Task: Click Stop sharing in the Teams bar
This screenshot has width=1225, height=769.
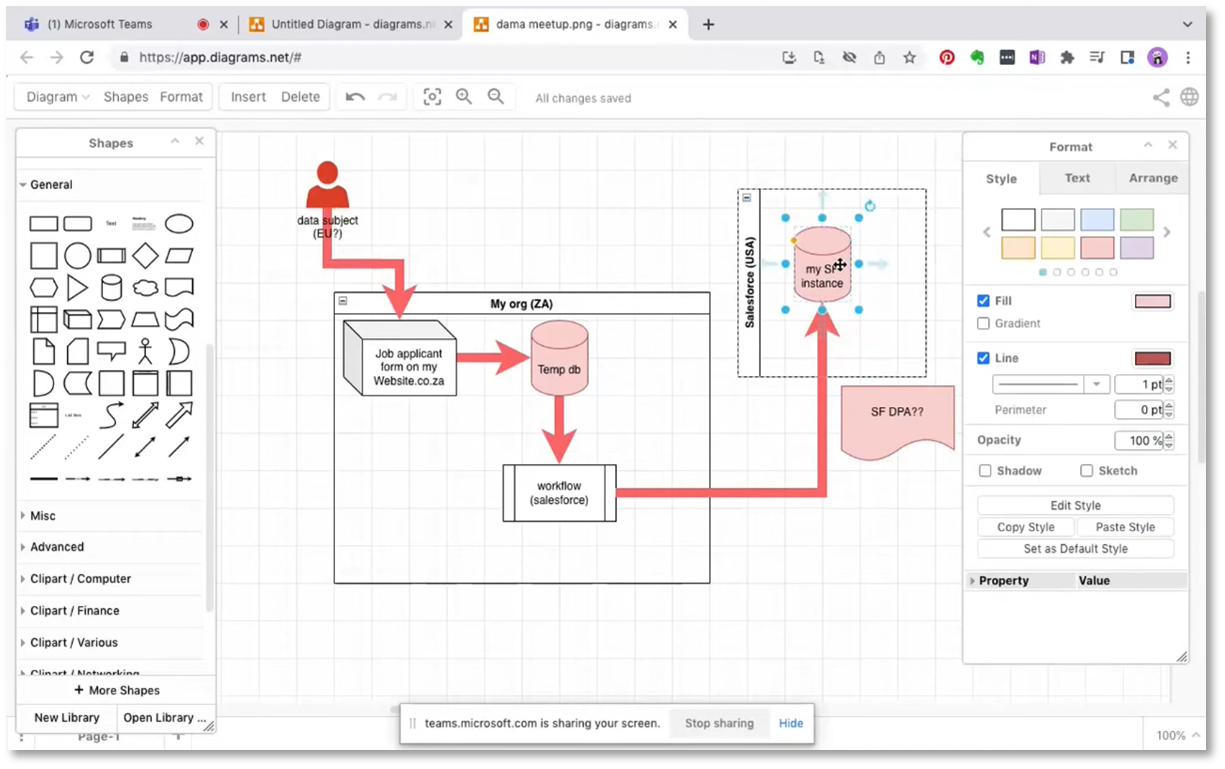Action: 719,723
